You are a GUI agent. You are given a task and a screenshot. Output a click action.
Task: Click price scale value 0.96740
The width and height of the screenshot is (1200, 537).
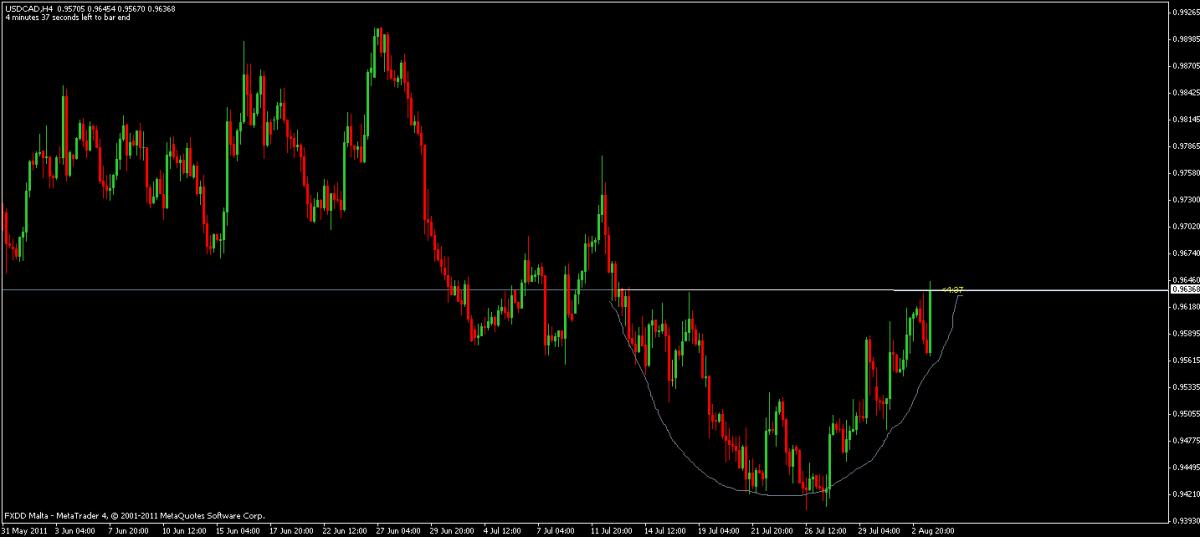1185,253
